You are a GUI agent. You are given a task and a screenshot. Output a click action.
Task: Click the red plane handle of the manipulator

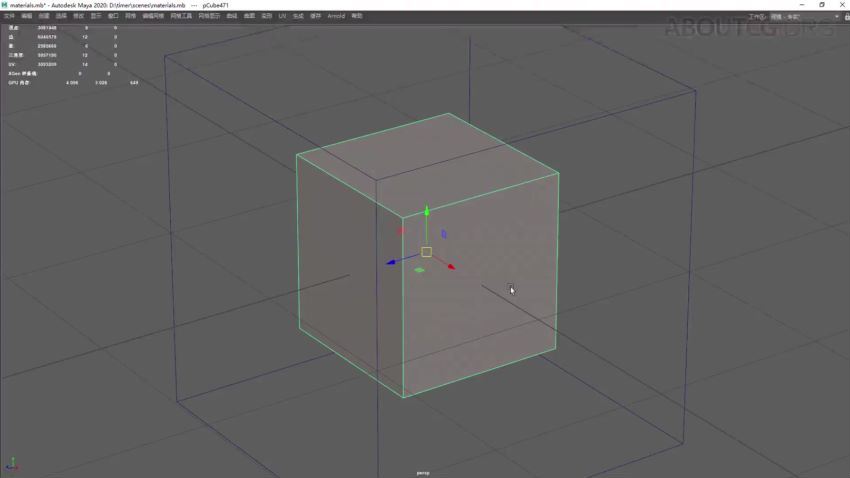[401, 231]
